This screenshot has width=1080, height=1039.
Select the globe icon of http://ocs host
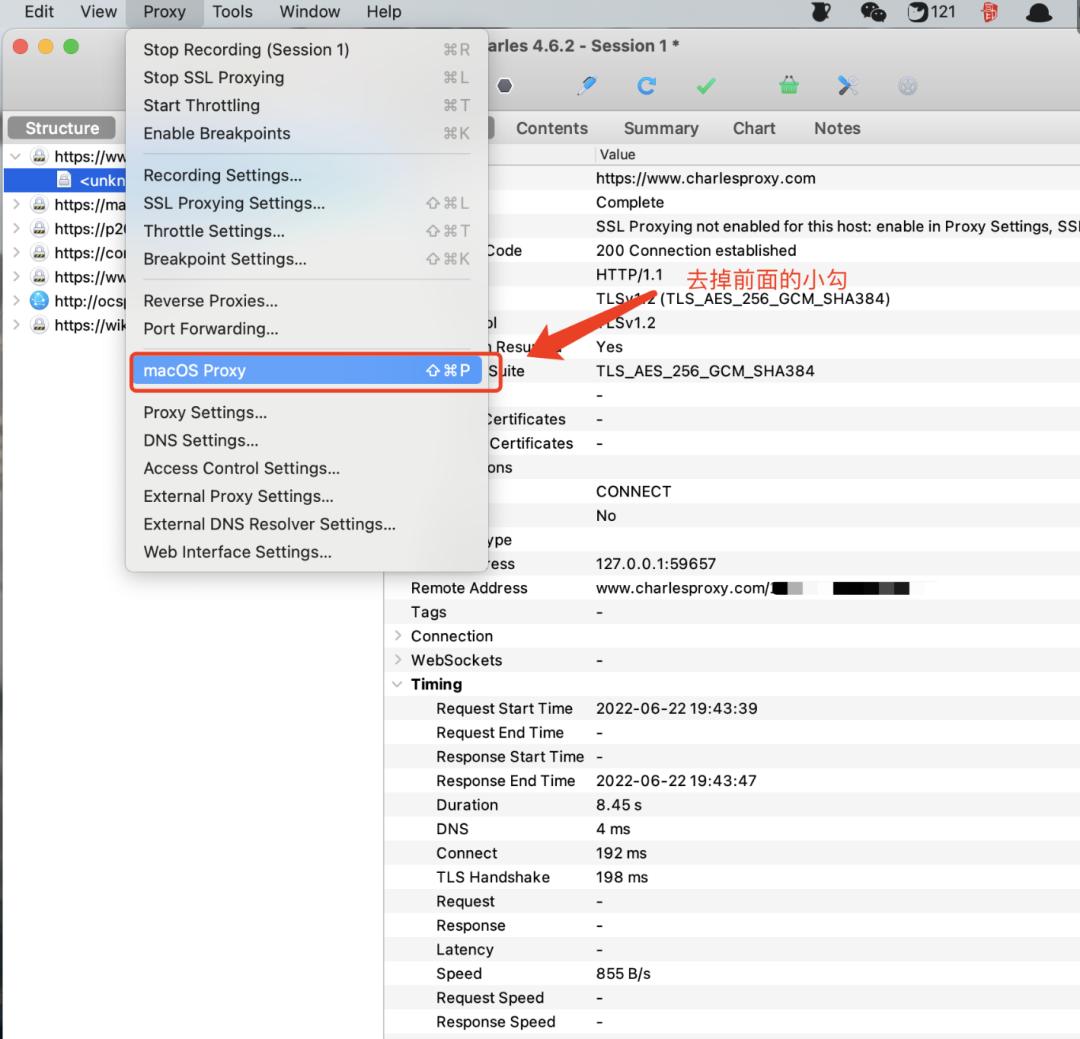coord(39,300)
